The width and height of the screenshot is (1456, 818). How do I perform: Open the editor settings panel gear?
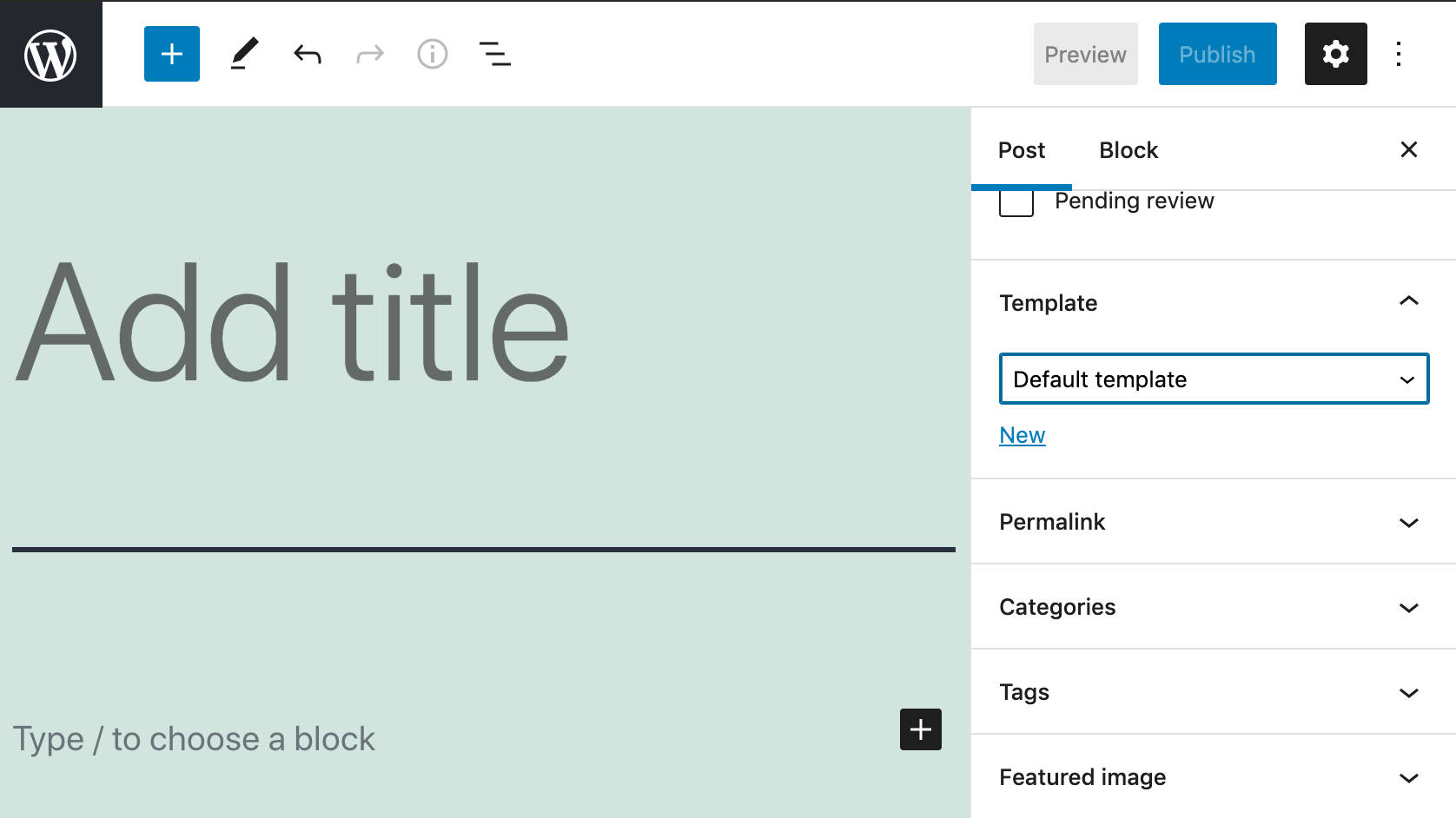[x=1335, y=53]
